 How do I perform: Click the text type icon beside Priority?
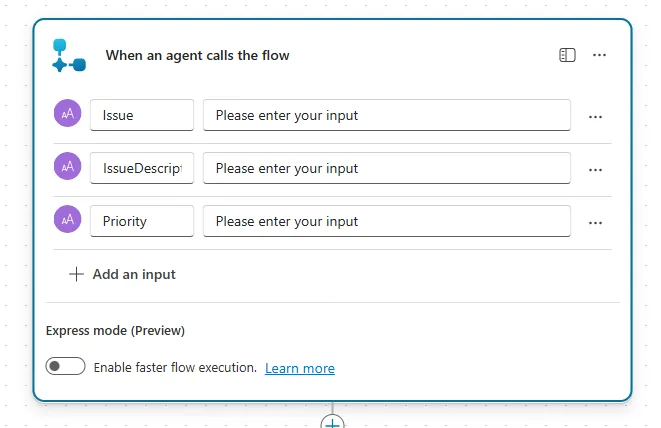[68, 221]
